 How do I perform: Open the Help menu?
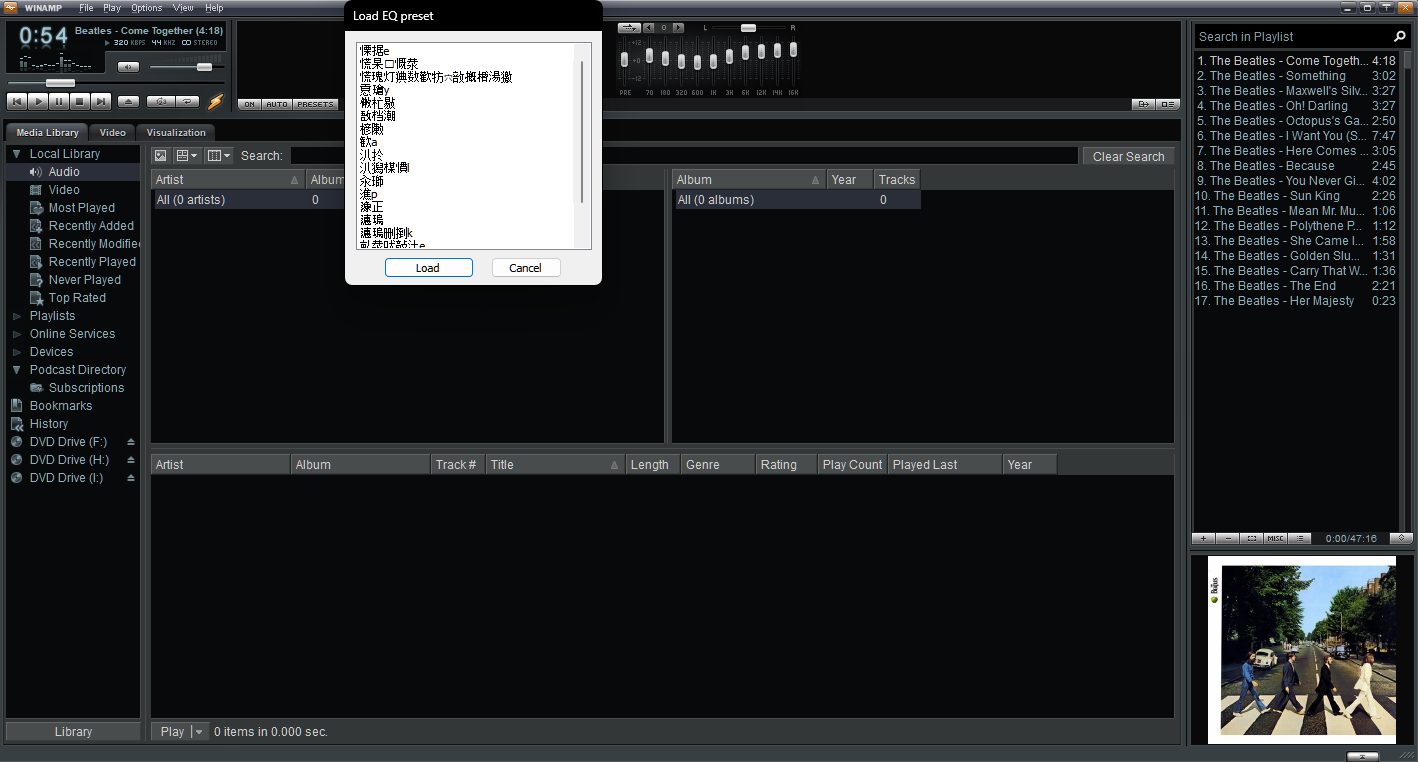(214, 8)
